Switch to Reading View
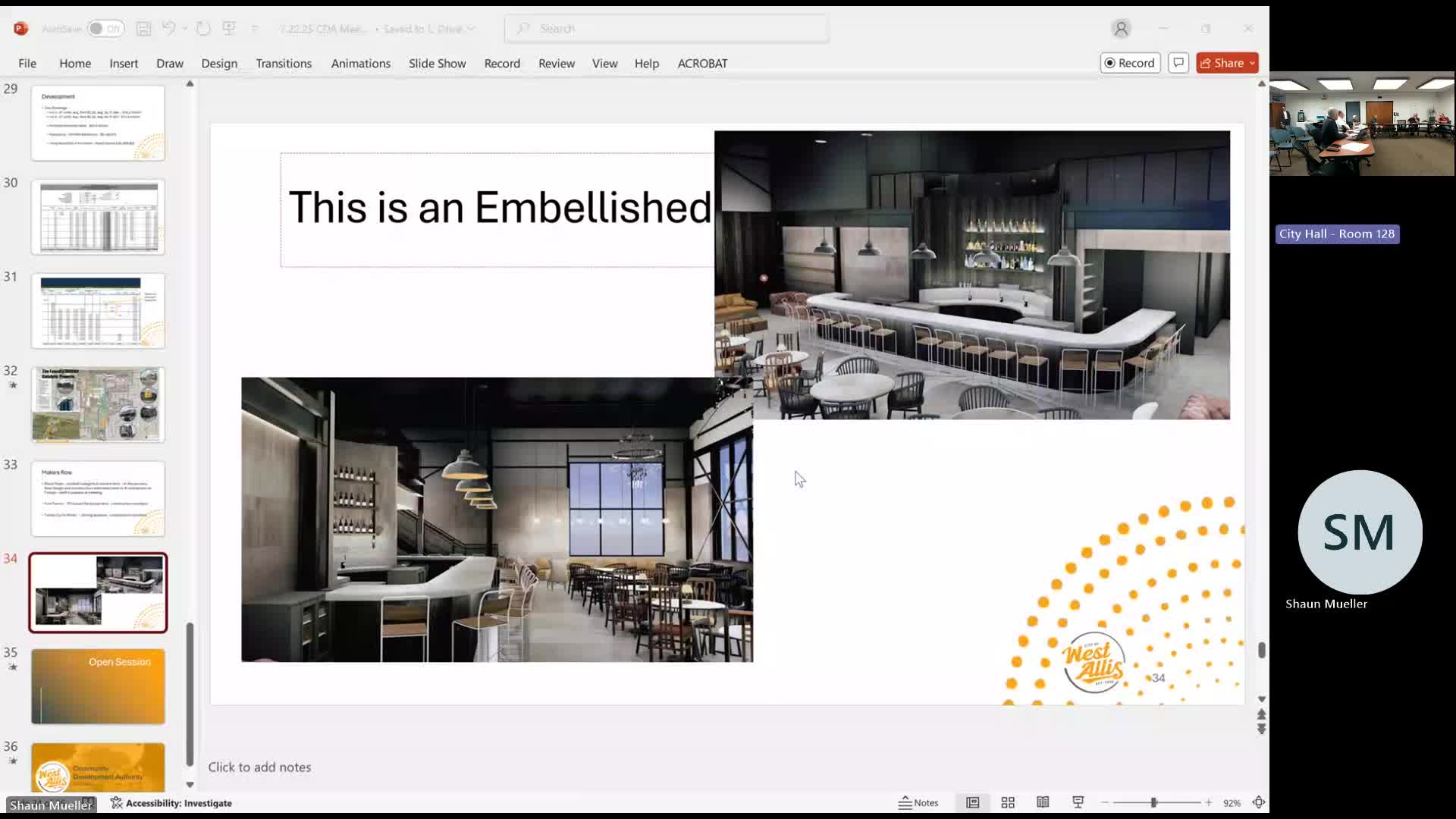 point(1043,802)
